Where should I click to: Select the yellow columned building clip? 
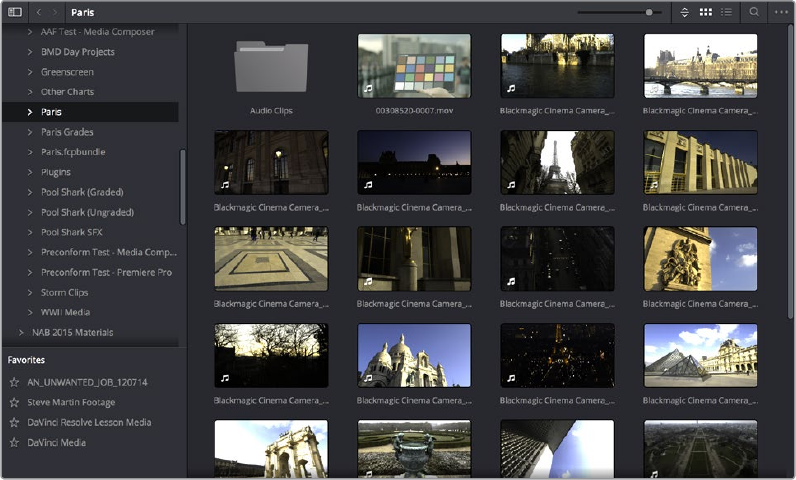coord(701,162)
